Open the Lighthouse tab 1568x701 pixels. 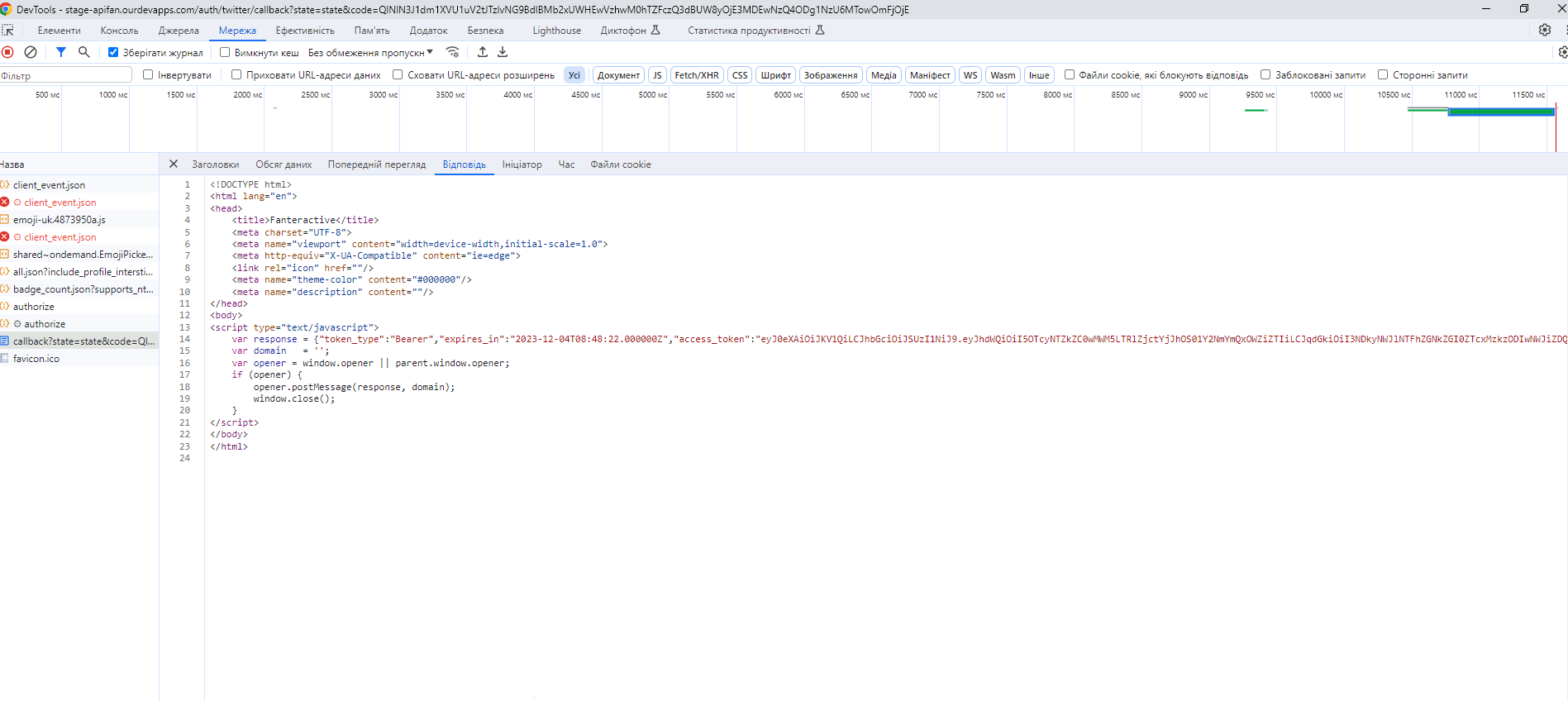pyautogui.click(x=556, y=31)
